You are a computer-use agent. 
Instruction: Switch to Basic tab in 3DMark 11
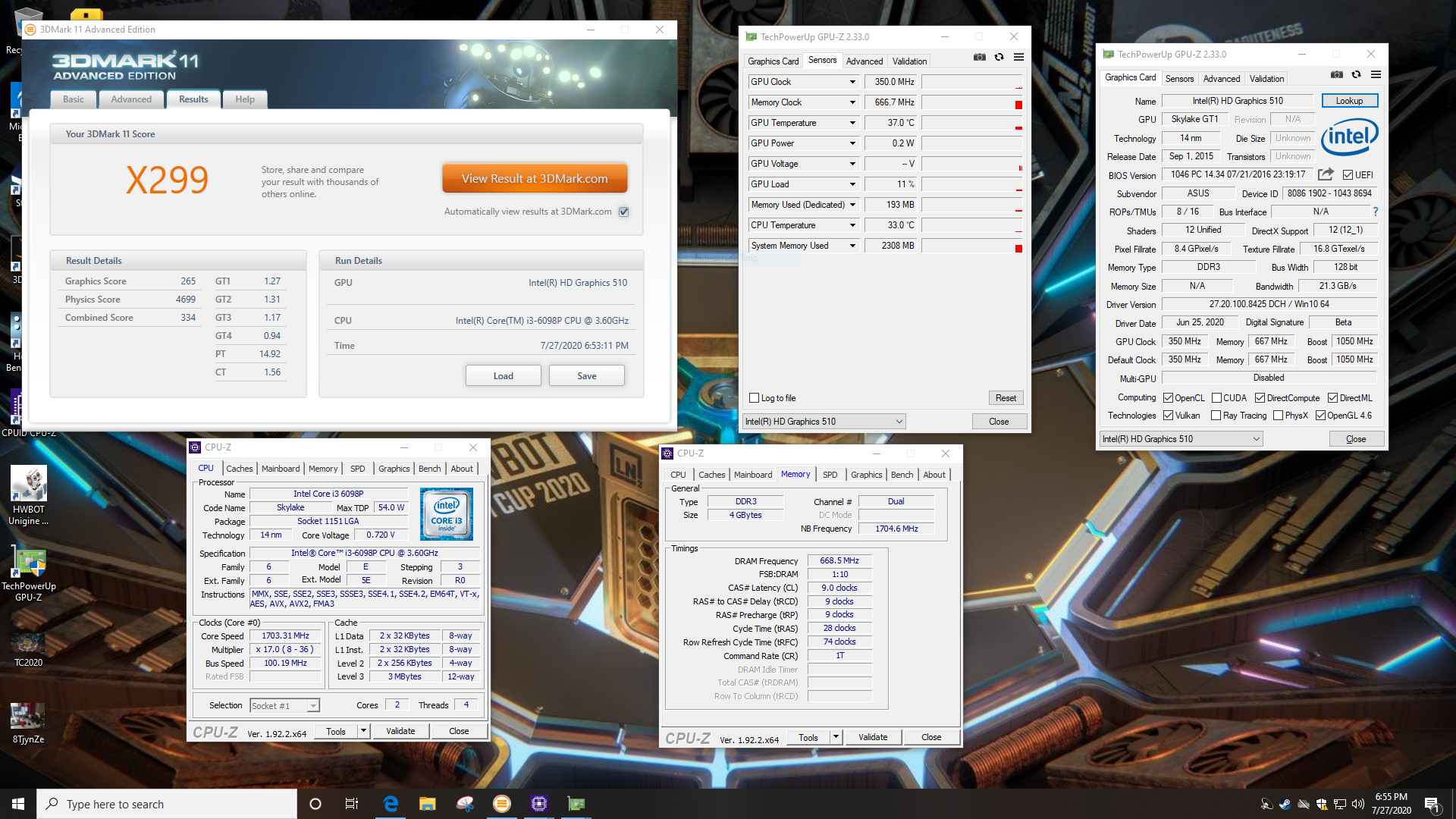coord(74,99)
